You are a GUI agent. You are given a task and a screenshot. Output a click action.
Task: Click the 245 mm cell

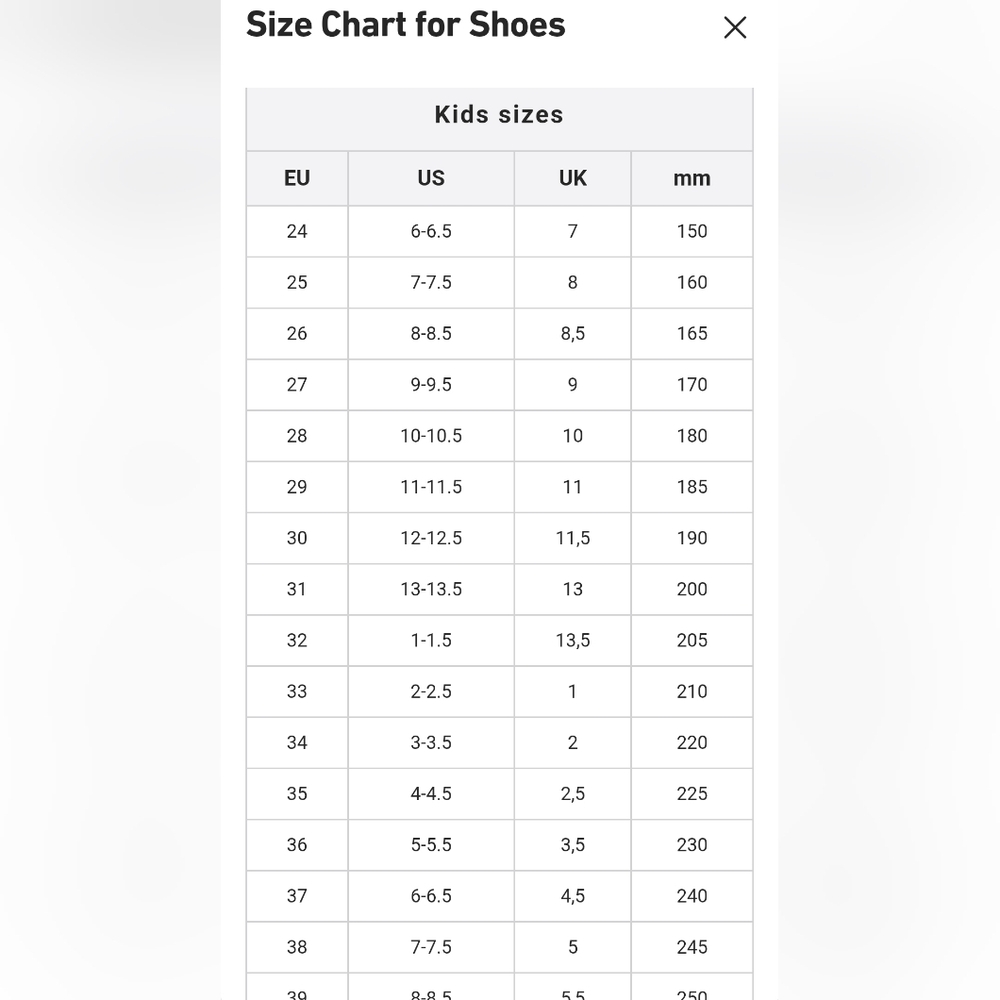pyautogui.click(x=692, y=947)
